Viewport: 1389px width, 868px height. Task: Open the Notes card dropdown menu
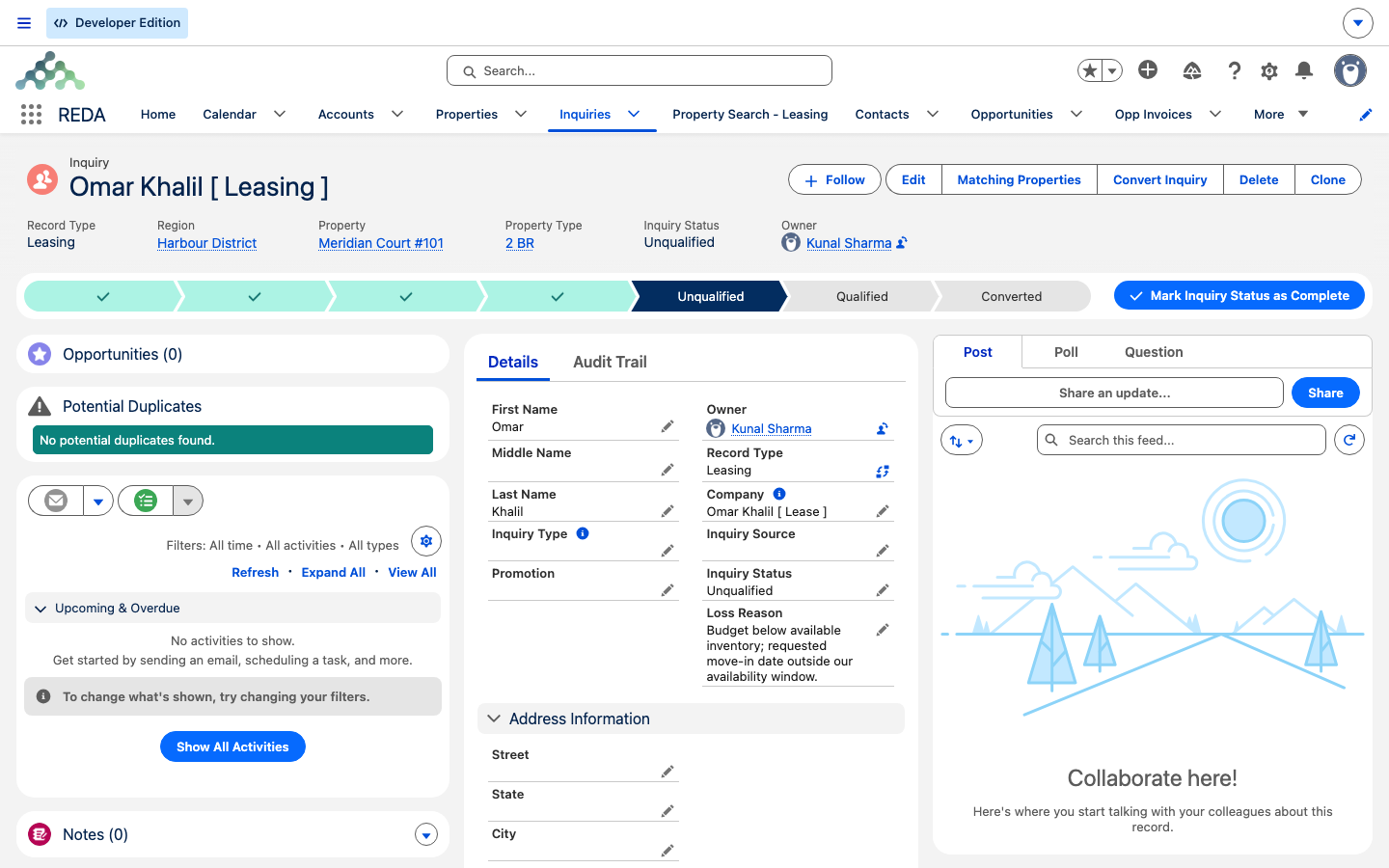[426, 834]
